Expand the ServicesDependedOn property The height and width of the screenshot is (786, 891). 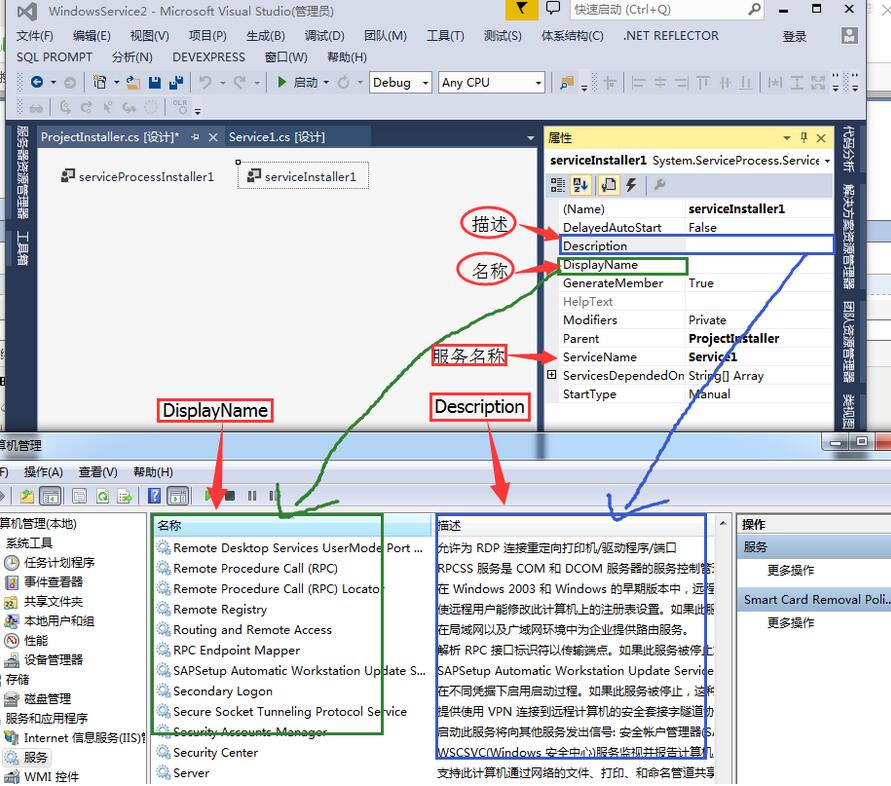[551, 375]
